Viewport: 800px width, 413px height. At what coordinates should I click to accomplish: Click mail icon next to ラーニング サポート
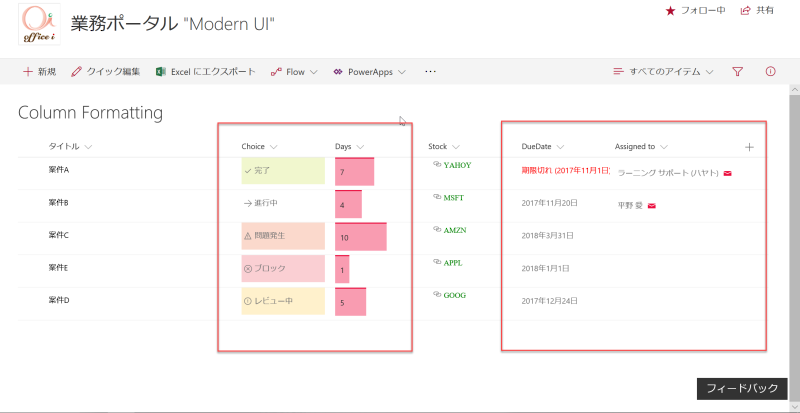point(728,174)
